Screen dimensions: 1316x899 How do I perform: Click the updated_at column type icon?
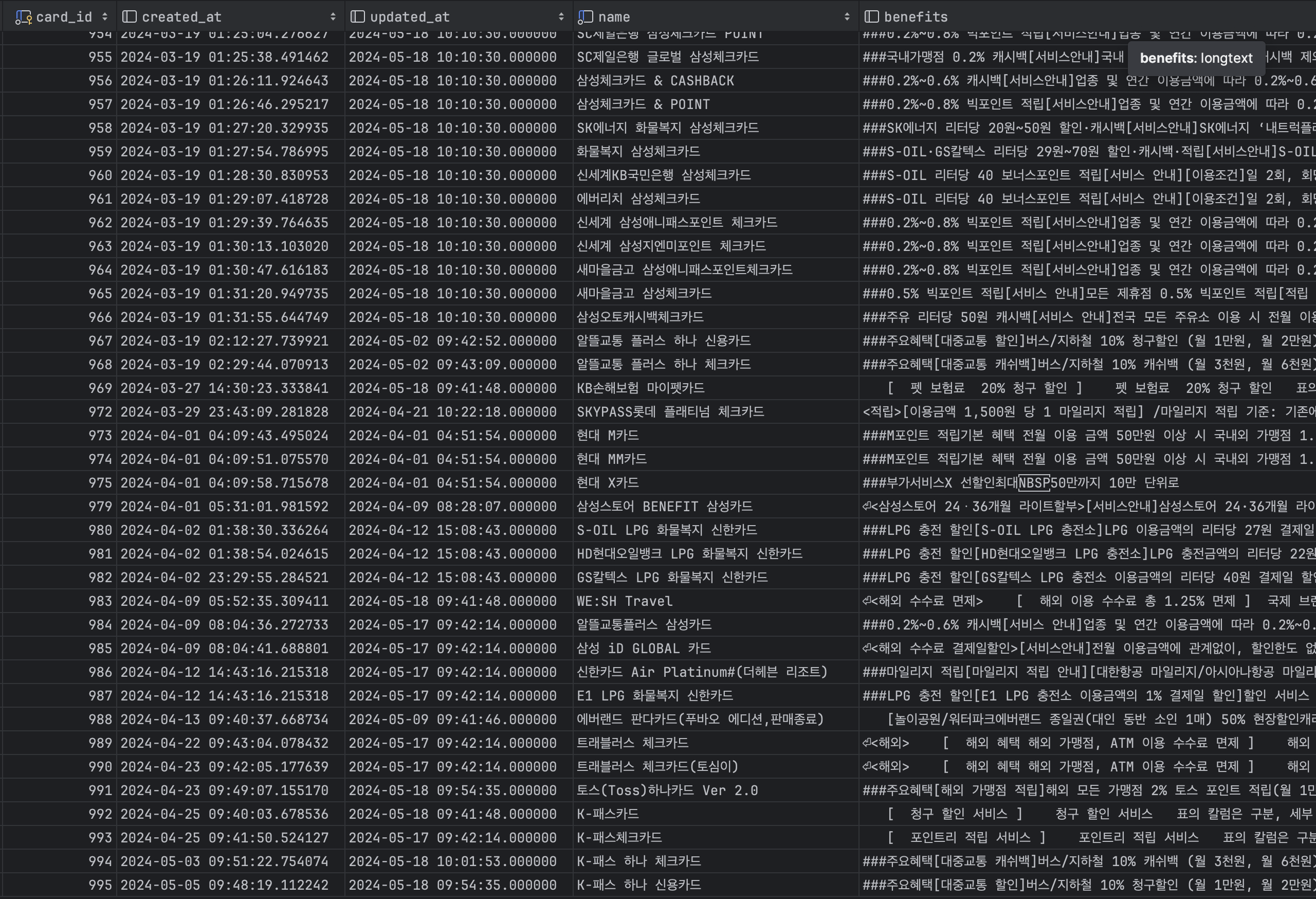pyautogui.click(x=358, y=17)
